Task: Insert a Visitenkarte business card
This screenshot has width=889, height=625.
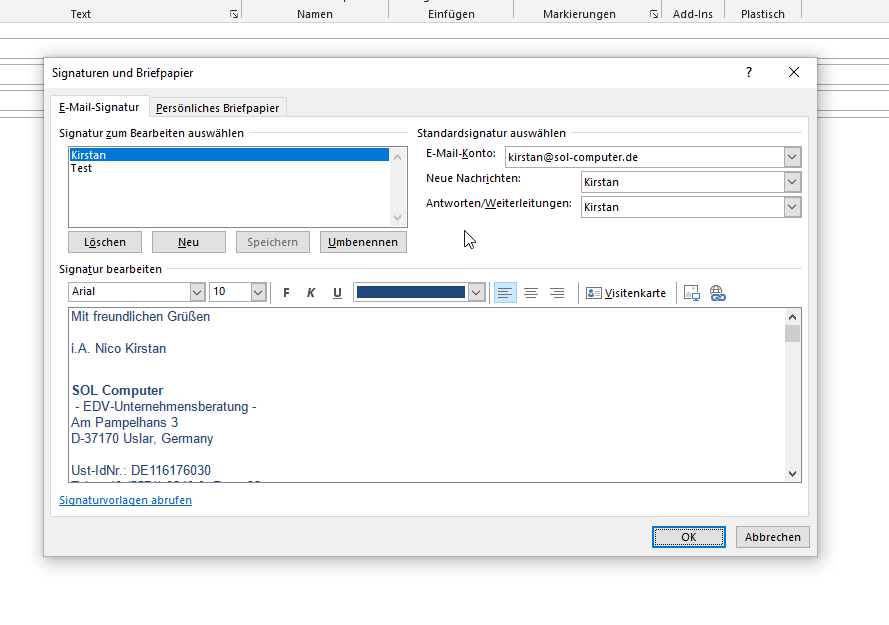Action: 626,293
